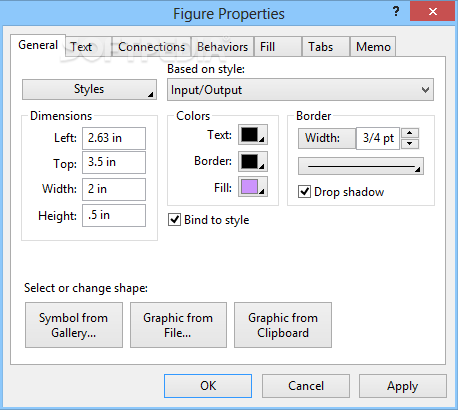Open the Behaviors tab
This screenshot has width=458, height=410.
point(222,47)
